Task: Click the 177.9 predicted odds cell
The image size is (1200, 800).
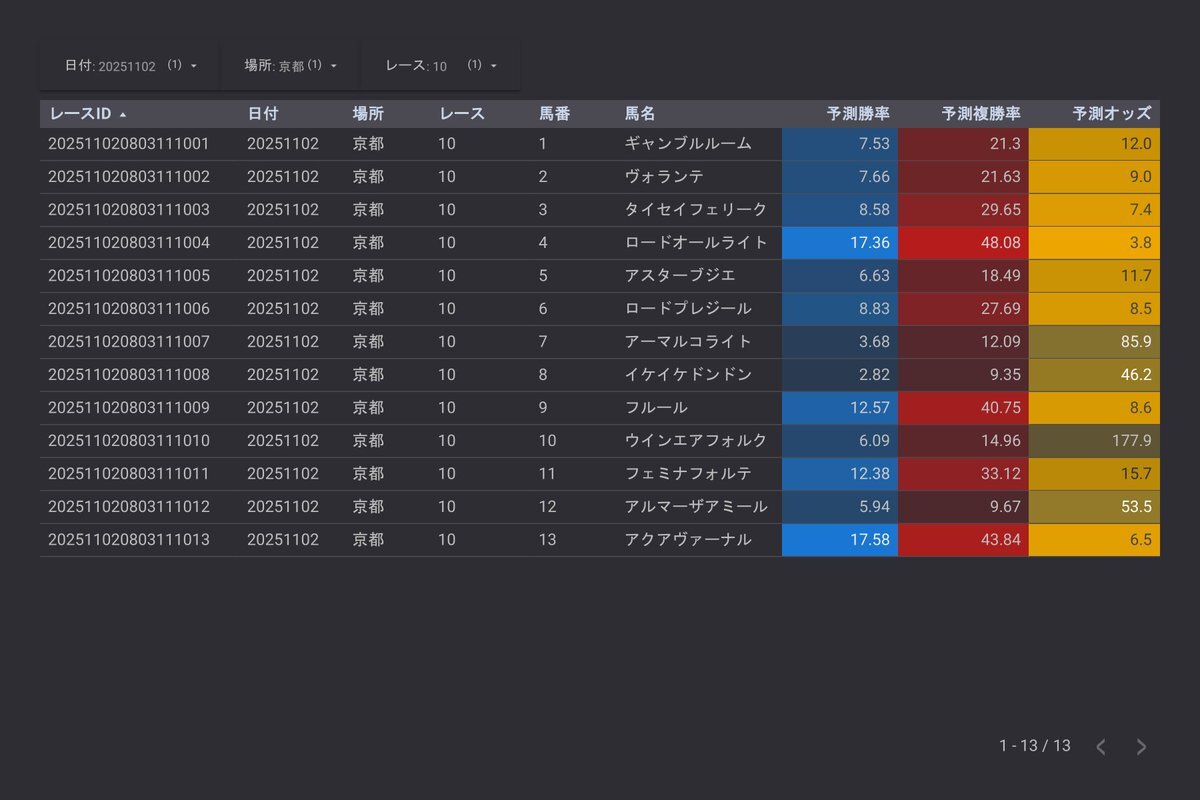Action: [x=1095, y=441]
